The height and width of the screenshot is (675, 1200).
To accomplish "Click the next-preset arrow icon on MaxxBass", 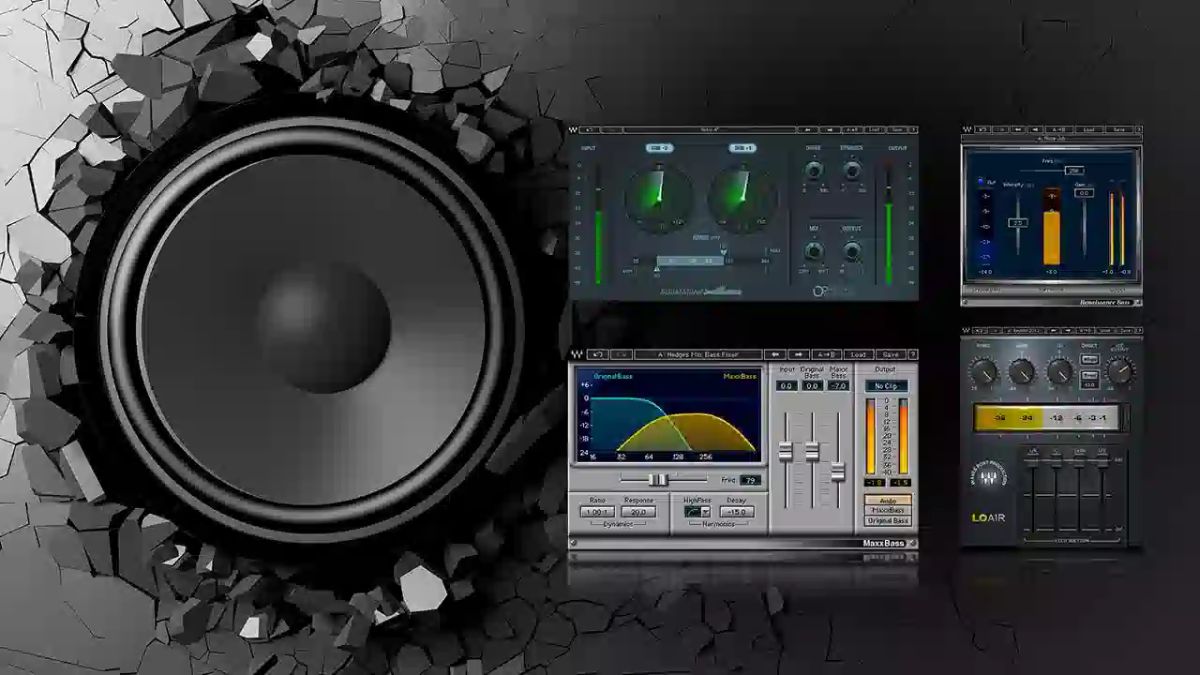I will 799,352.
